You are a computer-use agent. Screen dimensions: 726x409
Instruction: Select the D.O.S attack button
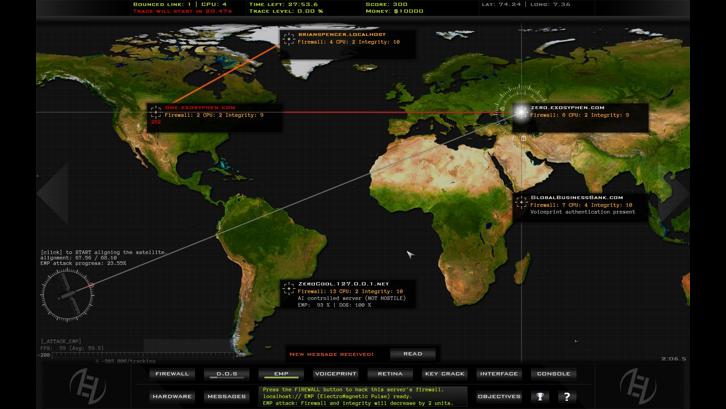[x=226, y=374]
